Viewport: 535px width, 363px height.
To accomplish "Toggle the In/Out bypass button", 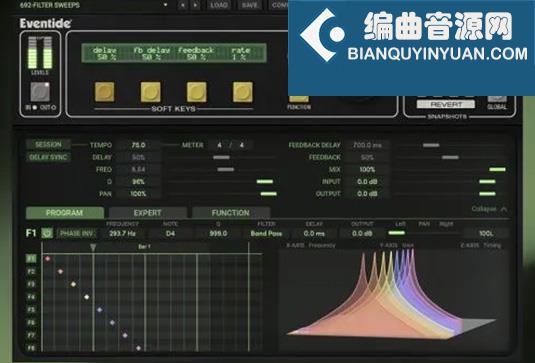I will [x=40, y=92].
